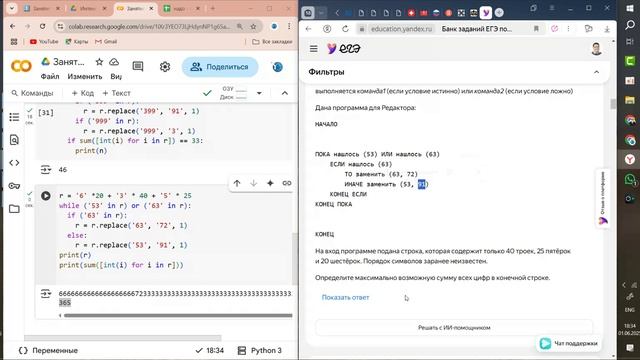
Task: Click the Python 3 runtime indicator
Action: pyautogui.click(x=260, y=350)
